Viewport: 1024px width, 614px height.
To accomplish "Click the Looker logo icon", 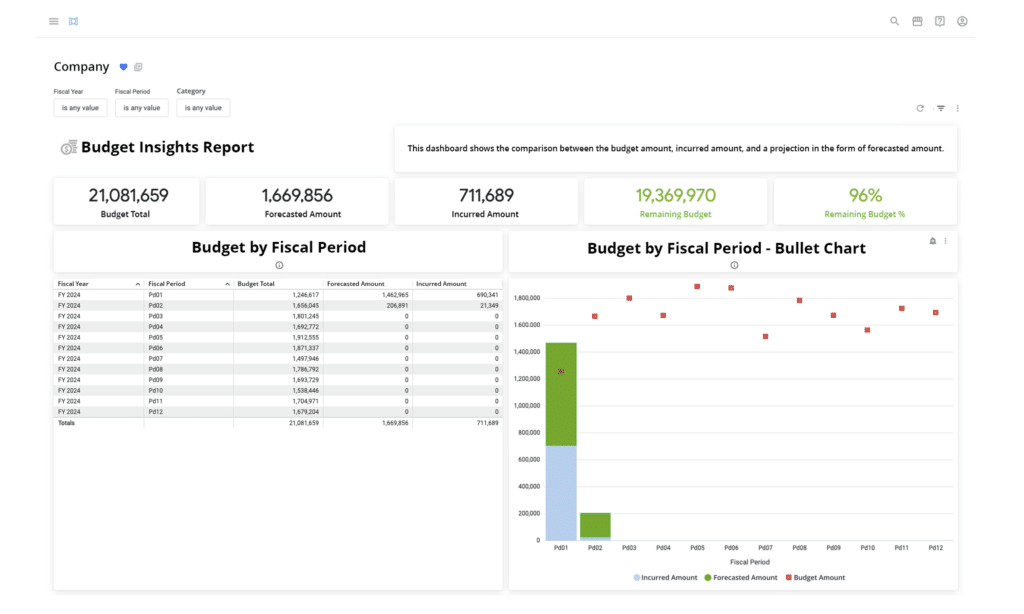I will (74, 21).
